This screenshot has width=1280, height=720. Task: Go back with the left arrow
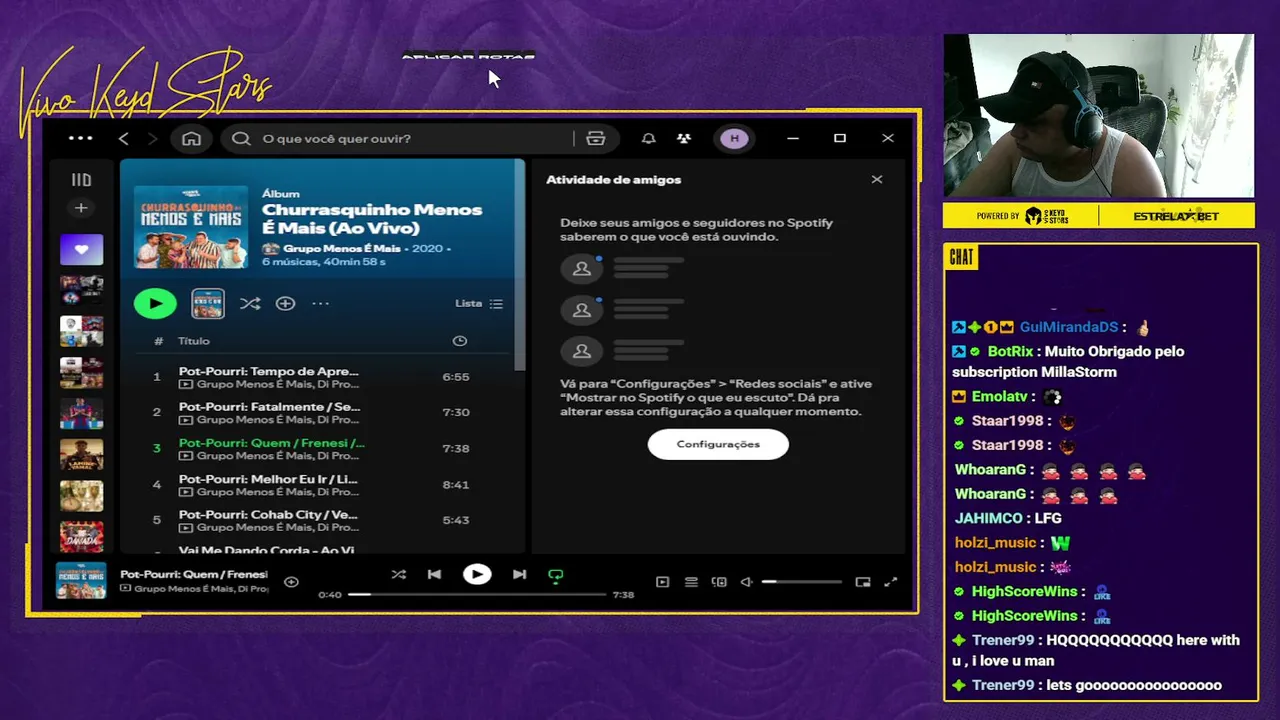tap(124, 138)
